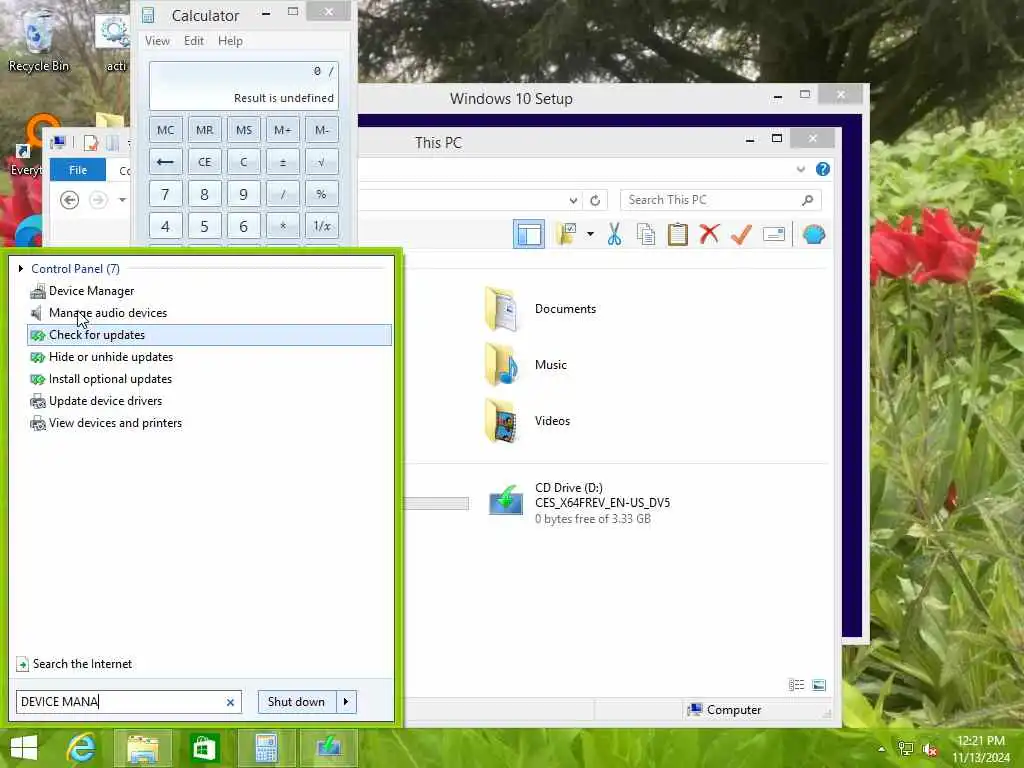Open Device Manager search result
Image resolution: width=1024 pixels, height=768 pixels.
(x=209, y=291)
